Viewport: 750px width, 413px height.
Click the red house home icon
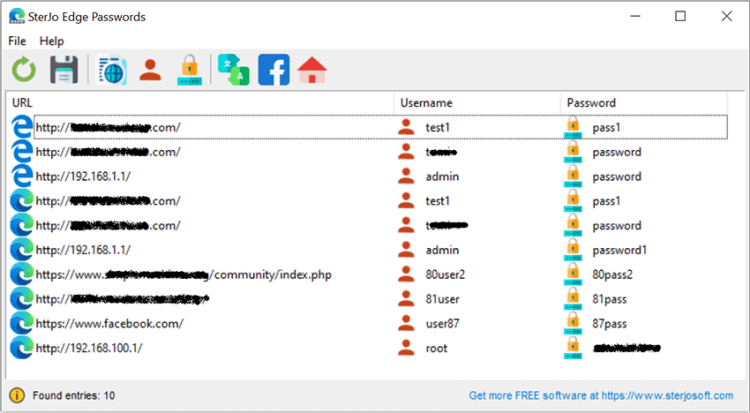(313, 70)
